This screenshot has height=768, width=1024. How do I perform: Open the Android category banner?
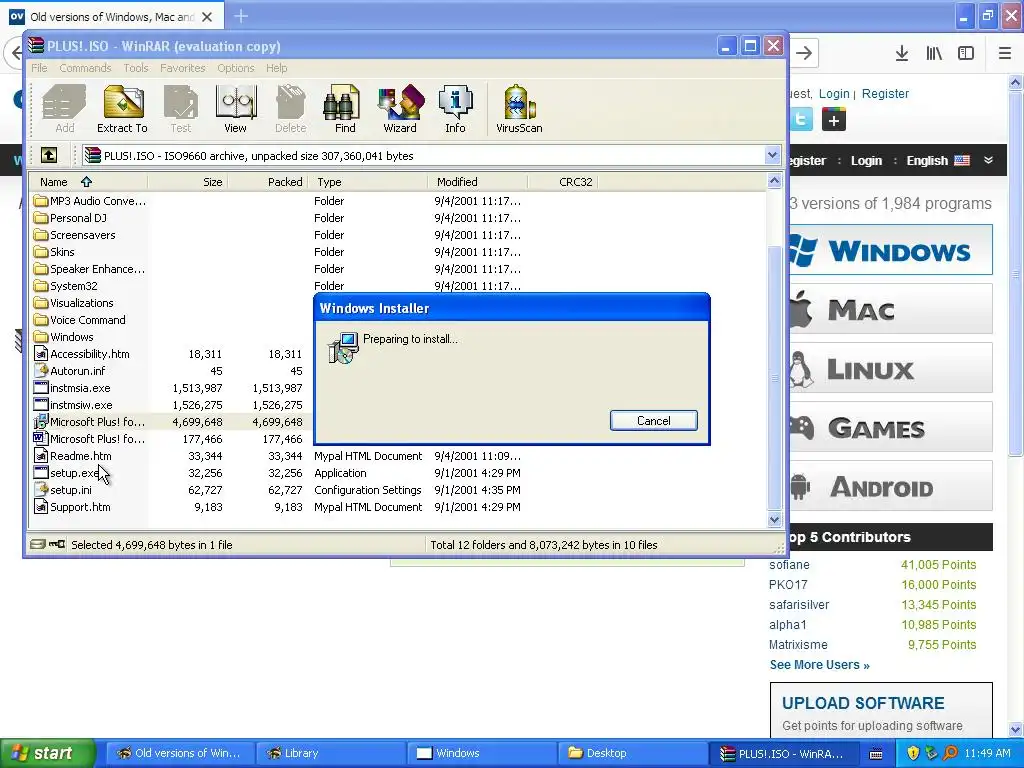891,486
